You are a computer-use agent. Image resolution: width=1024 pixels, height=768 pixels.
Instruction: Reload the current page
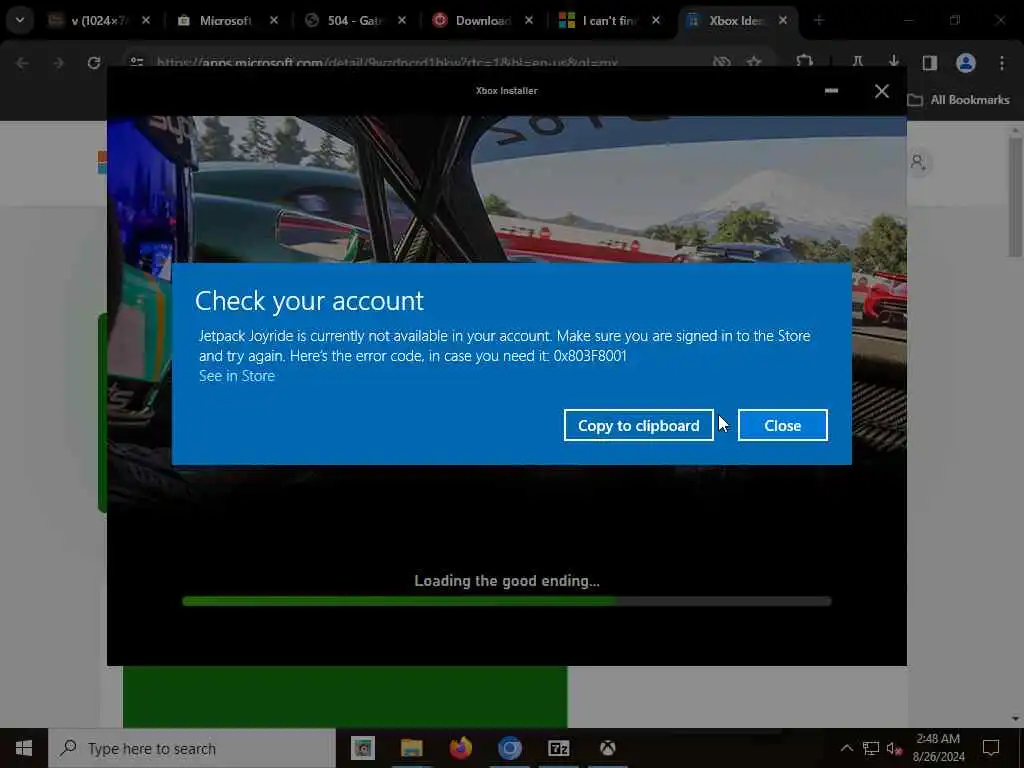pos(94,63)
